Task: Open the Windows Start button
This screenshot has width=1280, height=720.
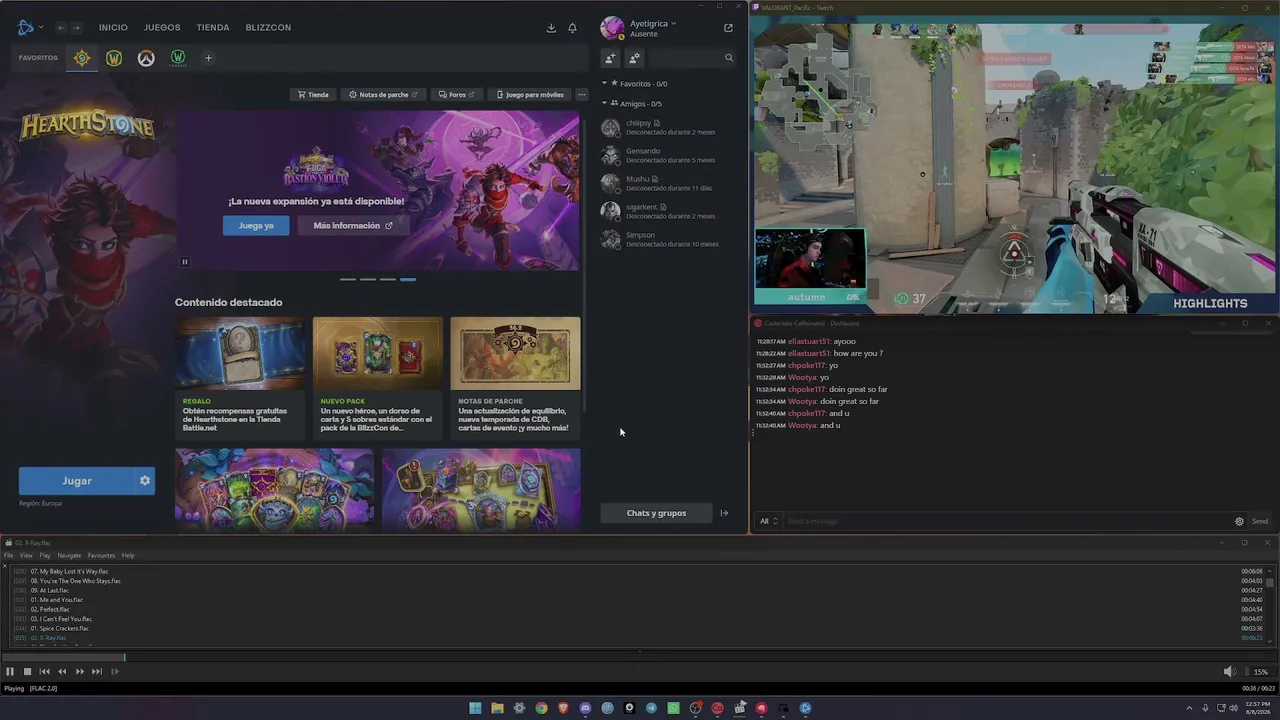Action: (475, 708)
